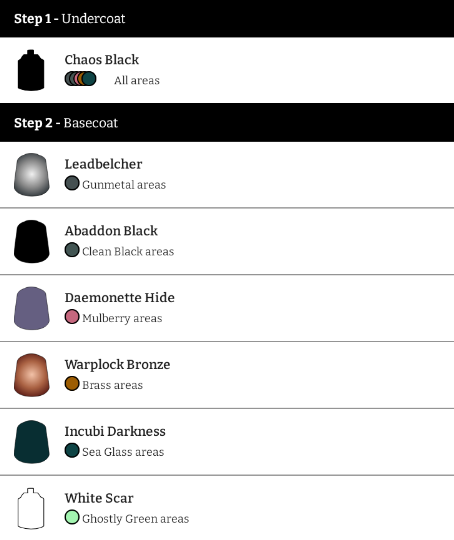Screen dimensions: 454x540
Task: Select the Ghostly Green areas swatch
Action: pos(72,517)
